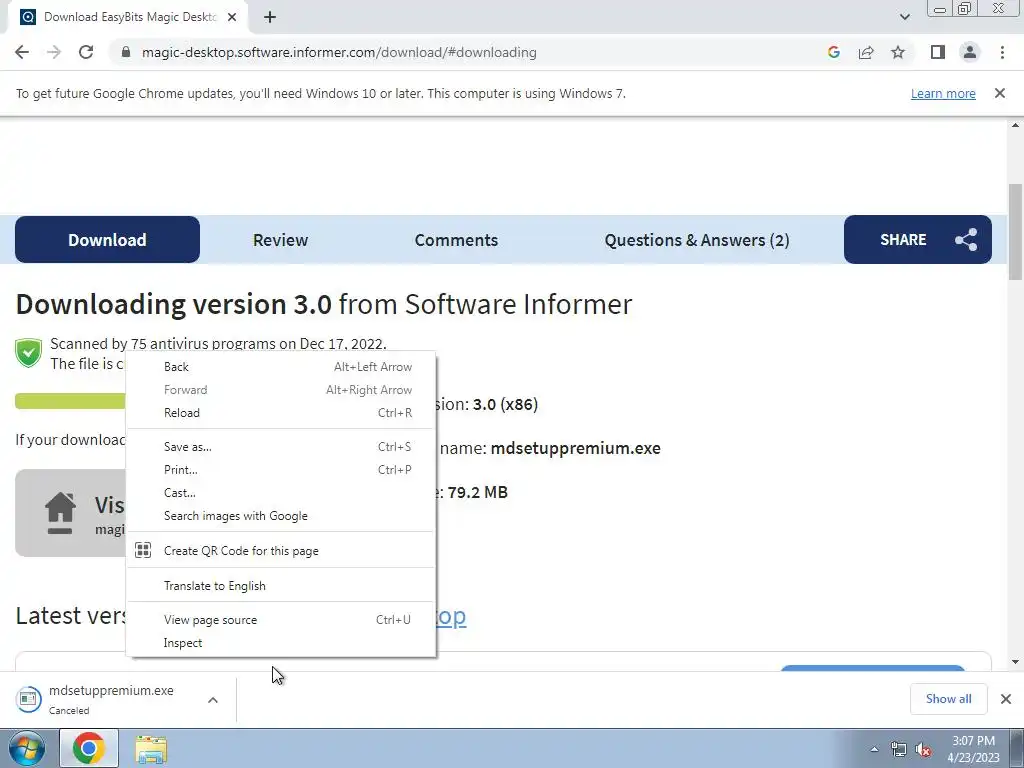
Task: Click the 79.2 MB file size text
Action: [x=477, y=492]
